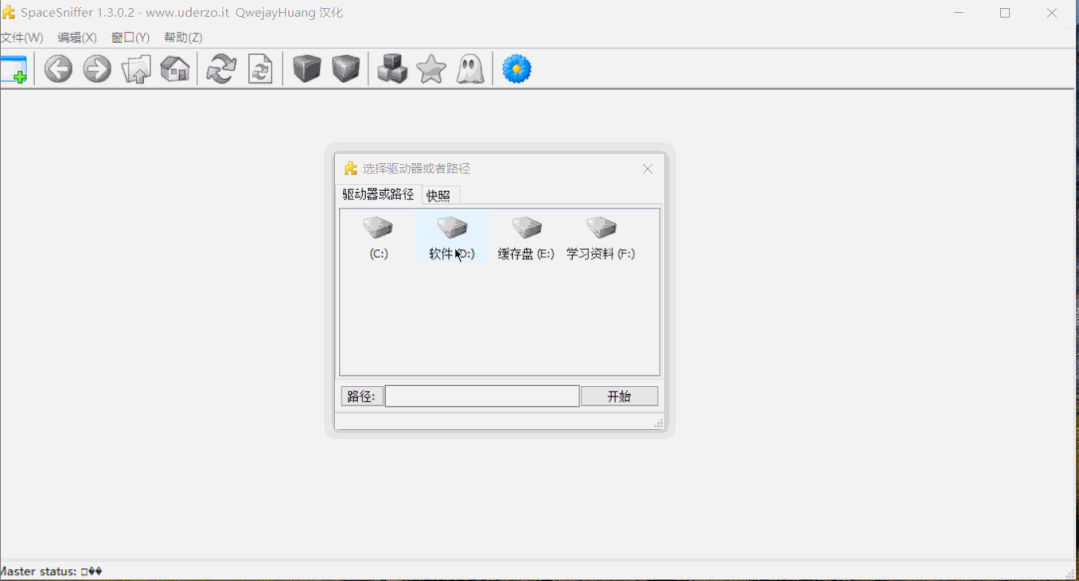Image resolution: width=1079 pixels, height=581 pixels.
Task: Click the home icon on the toolbar
Action: (x=174, y=68)
